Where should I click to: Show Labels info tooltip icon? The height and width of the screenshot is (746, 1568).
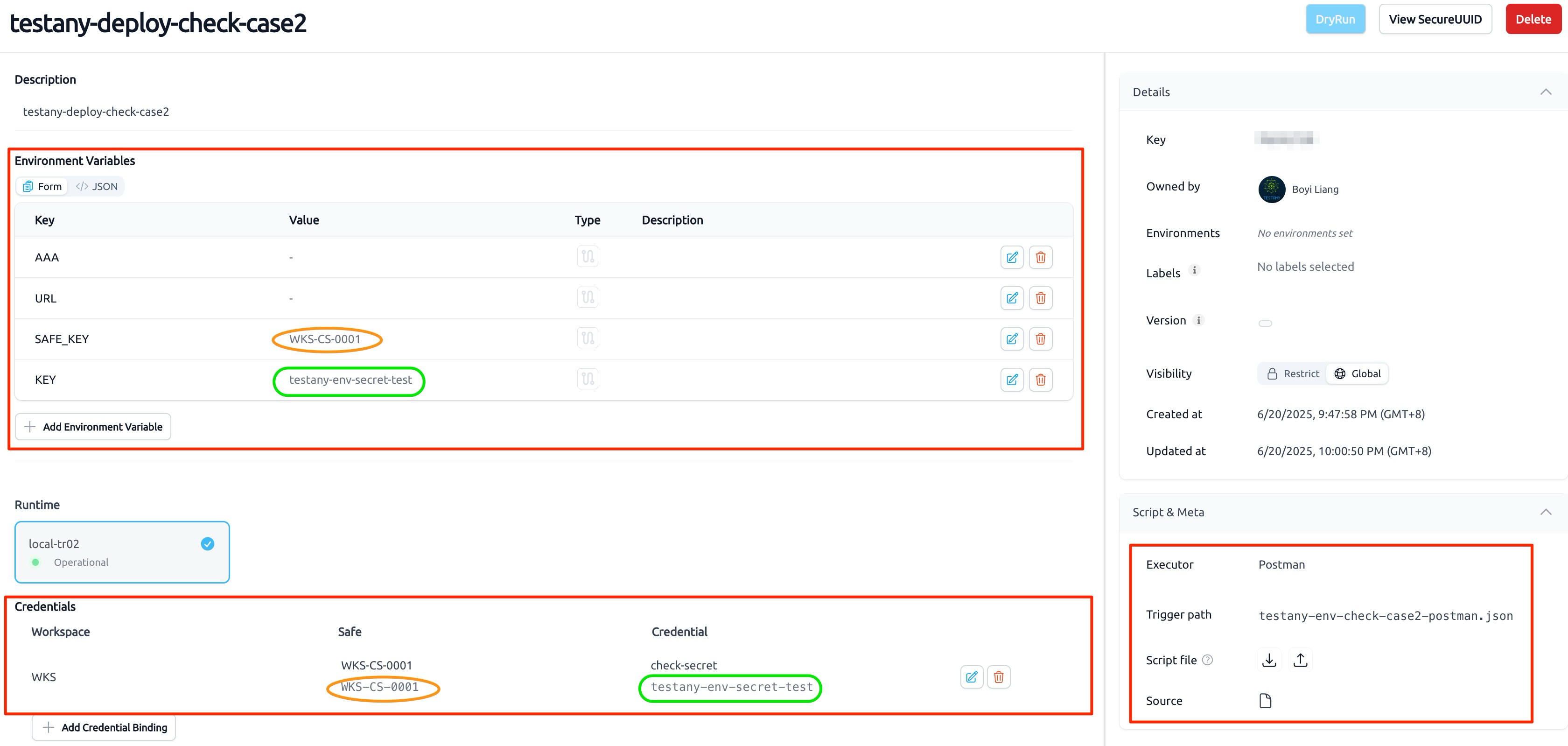(1194, 270)
